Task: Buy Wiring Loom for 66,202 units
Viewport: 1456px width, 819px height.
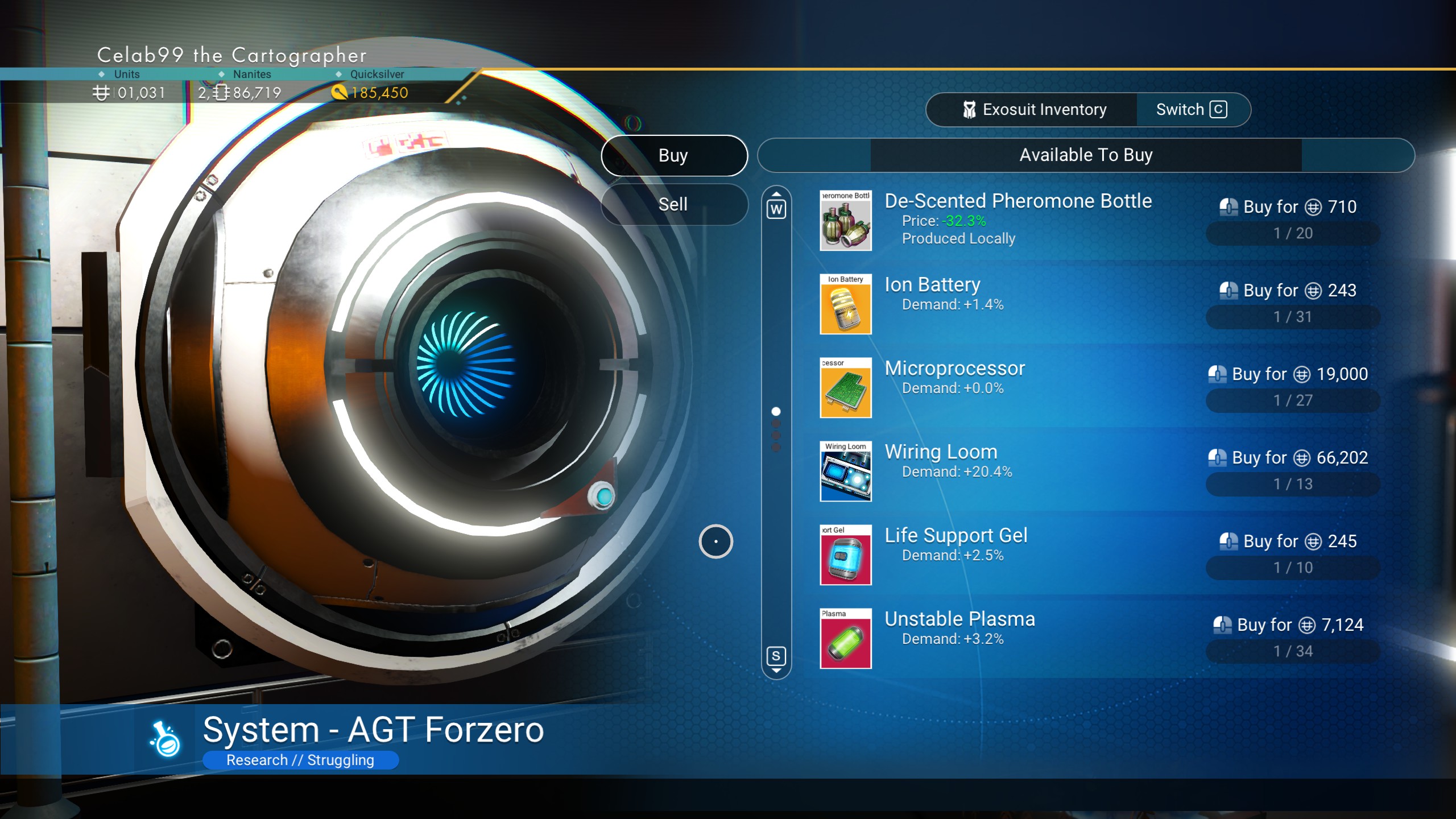Action: click(1288, 458)
